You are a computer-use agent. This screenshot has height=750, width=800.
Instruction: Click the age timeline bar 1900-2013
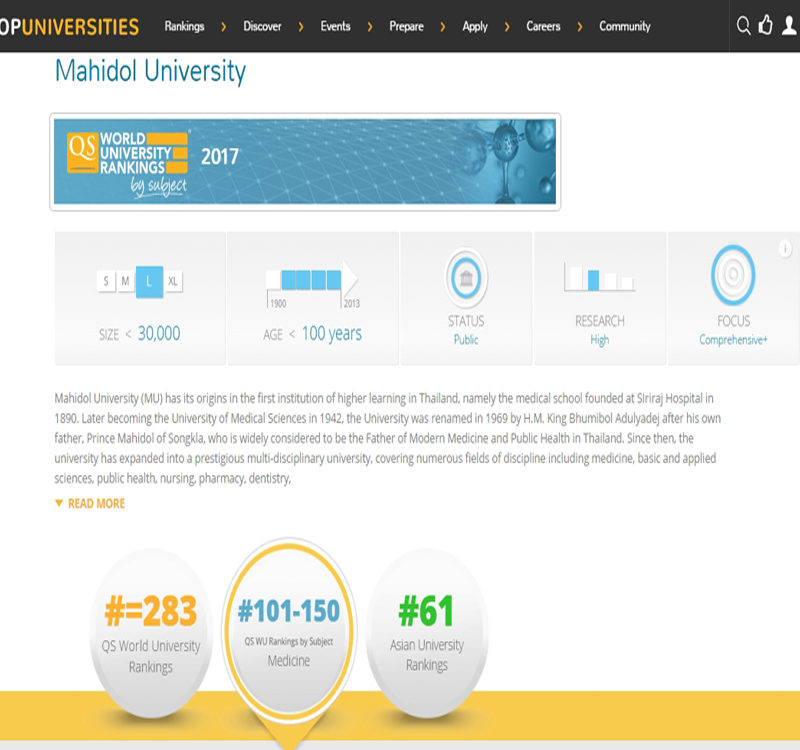(310, 279)
